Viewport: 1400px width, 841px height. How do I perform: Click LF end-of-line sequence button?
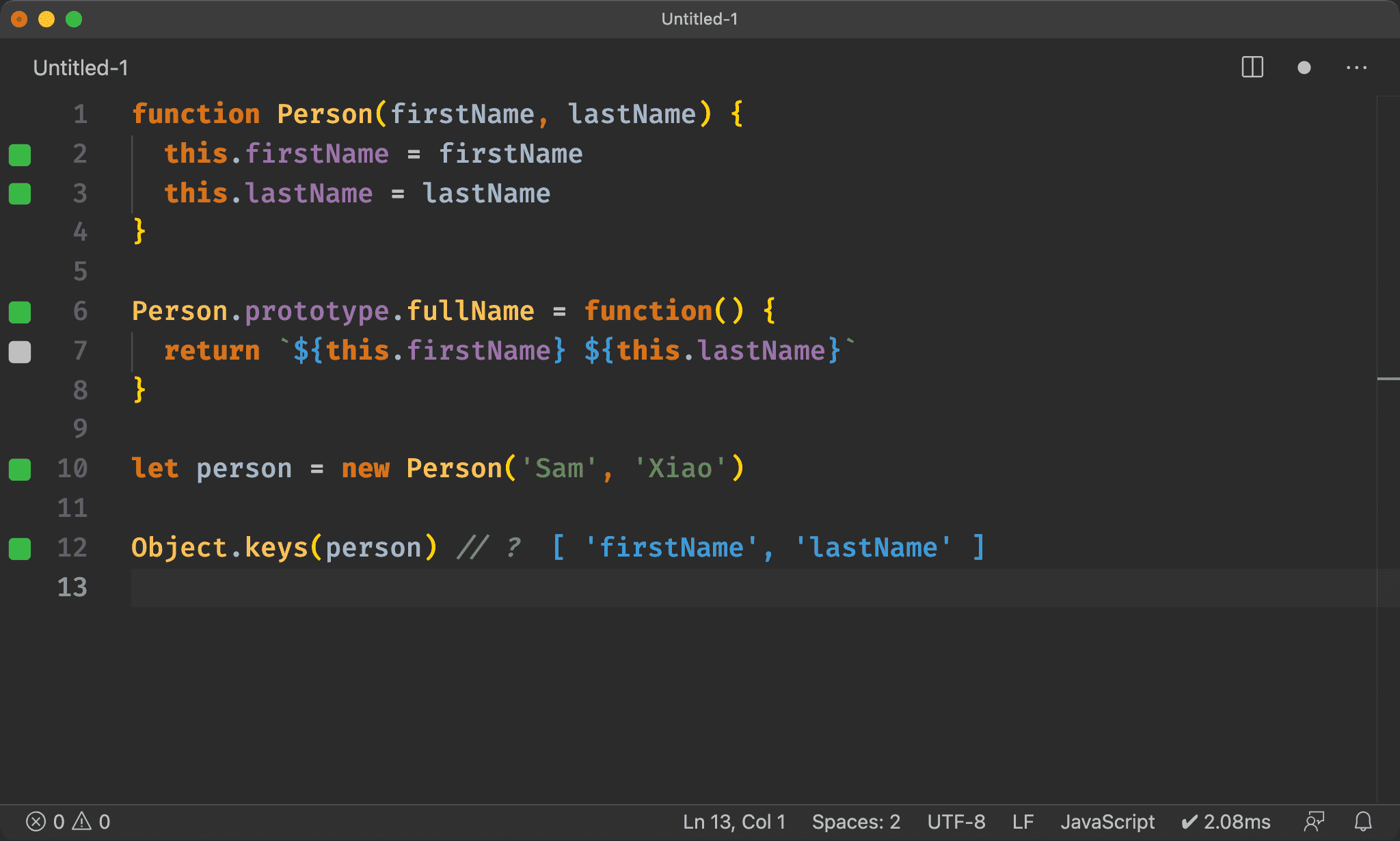pos(1022,821)
